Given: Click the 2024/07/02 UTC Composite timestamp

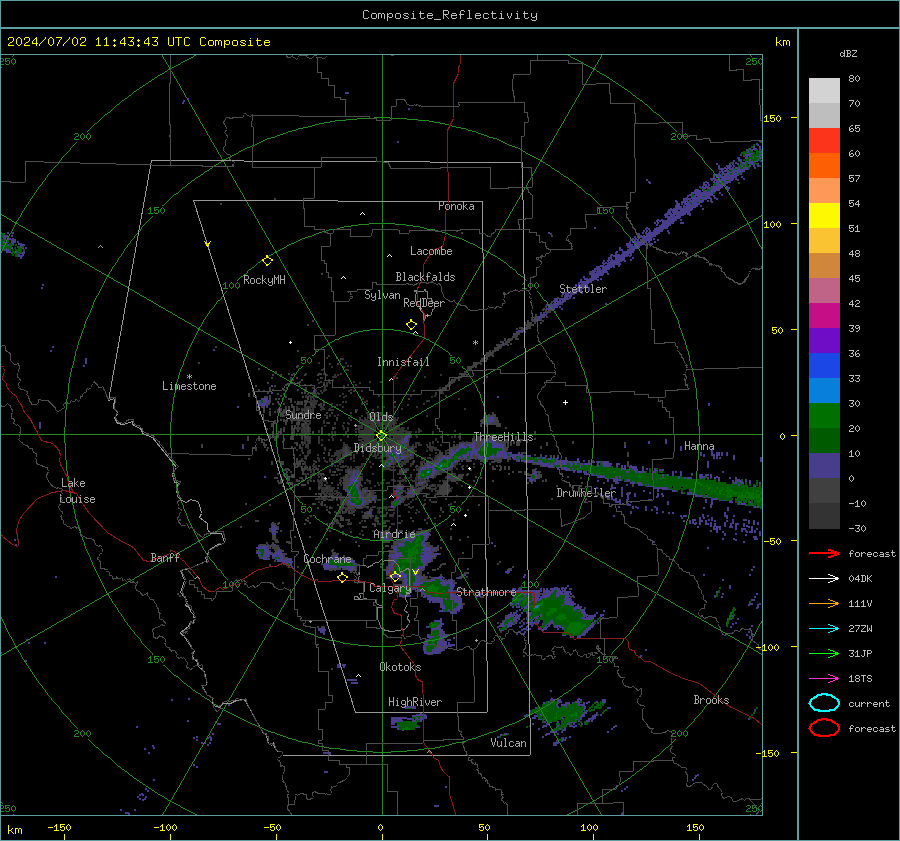Looking at the screenshot, I should coord(138,42).
